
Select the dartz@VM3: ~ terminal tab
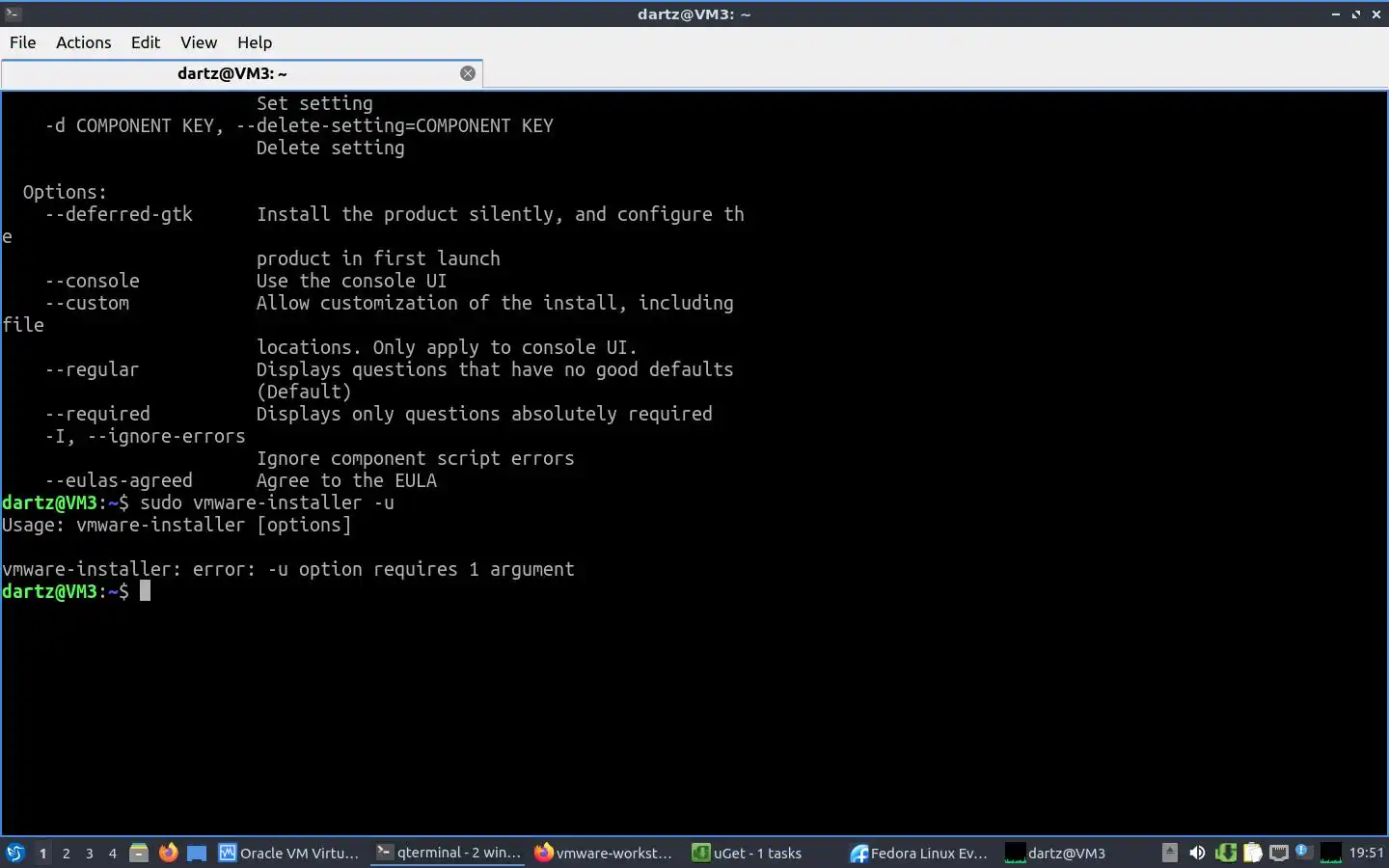click(231, 73)
